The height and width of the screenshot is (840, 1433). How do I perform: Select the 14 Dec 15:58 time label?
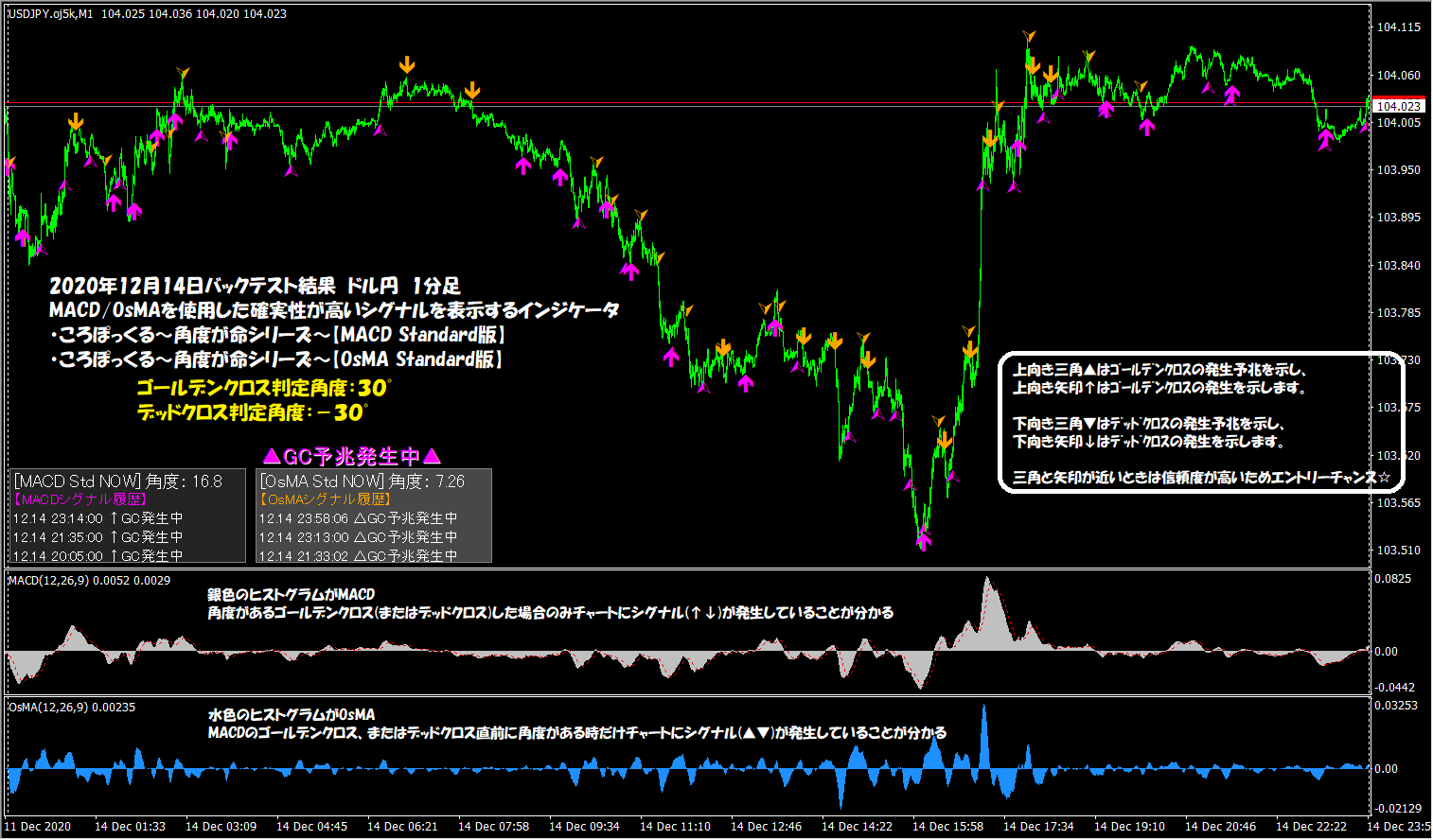(x=947, y=827)
